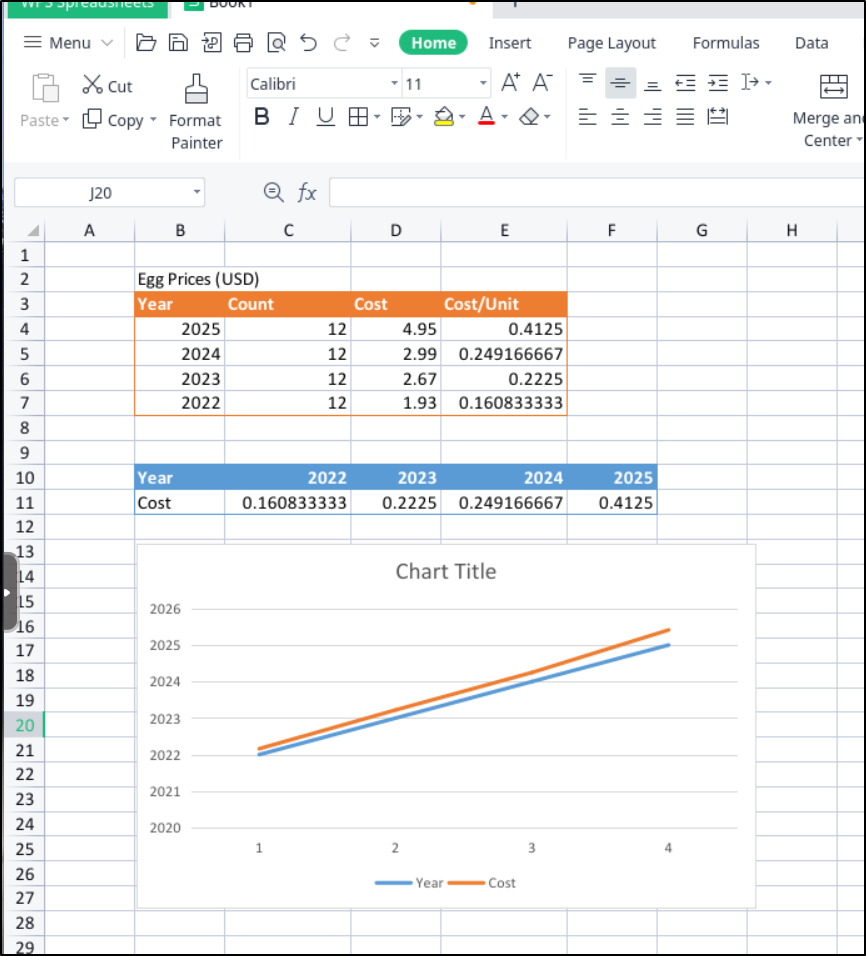This screenshot has height=956, width=866.
Task: Toggle italic formatting
Action: click(293, 116)
